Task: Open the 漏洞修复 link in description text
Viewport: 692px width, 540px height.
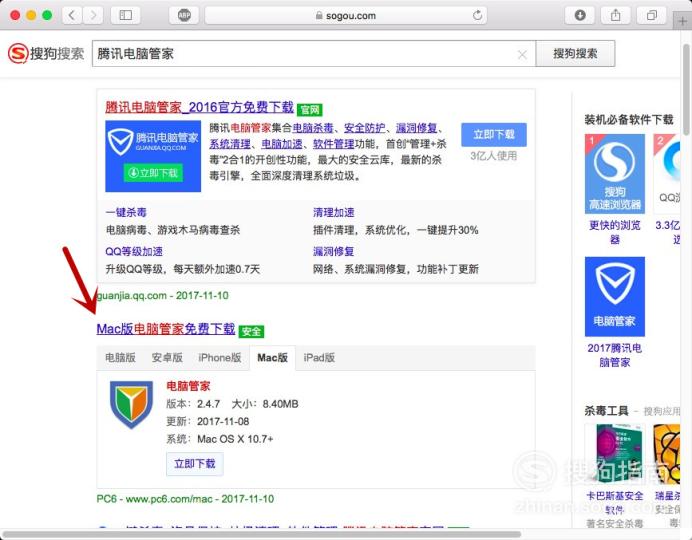Action: [x=416, y=128]
